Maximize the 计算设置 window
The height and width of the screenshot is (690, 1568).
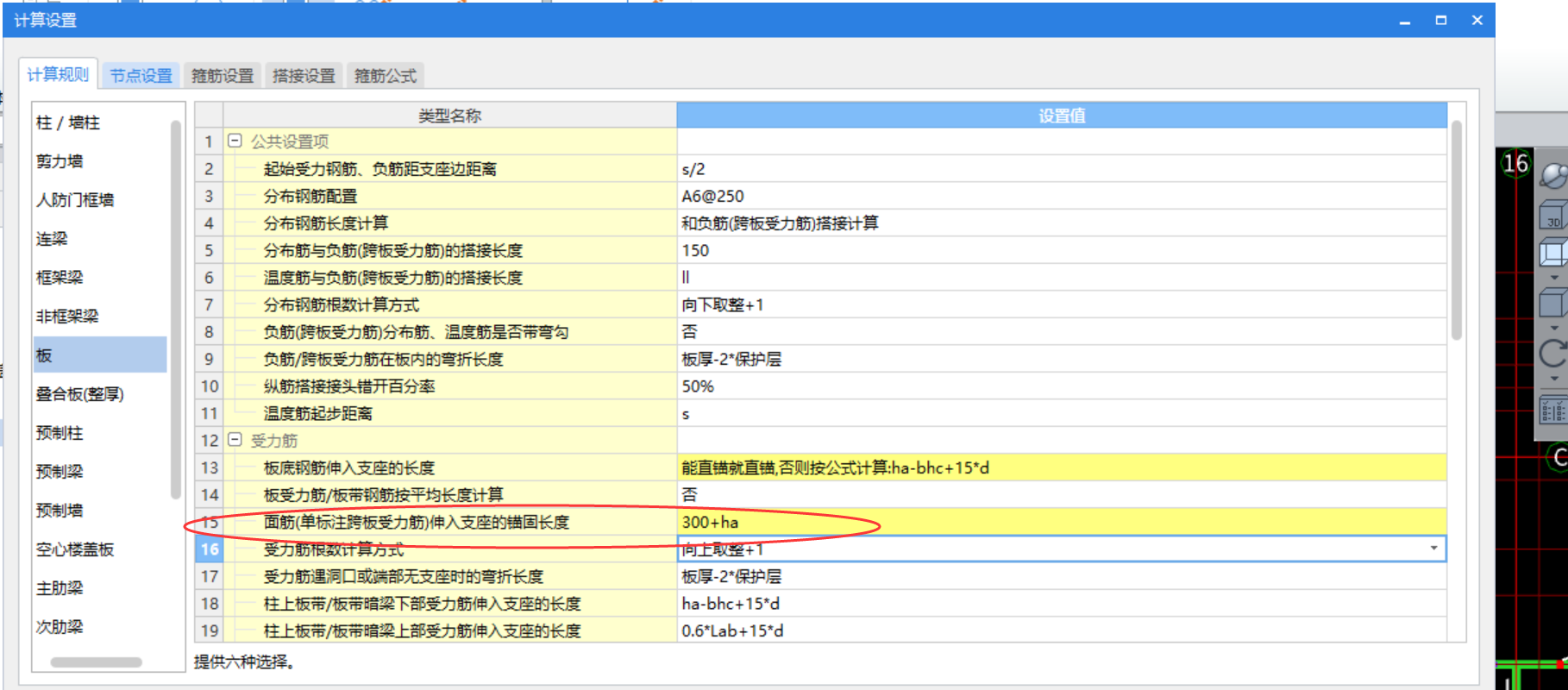point(1441,21)
